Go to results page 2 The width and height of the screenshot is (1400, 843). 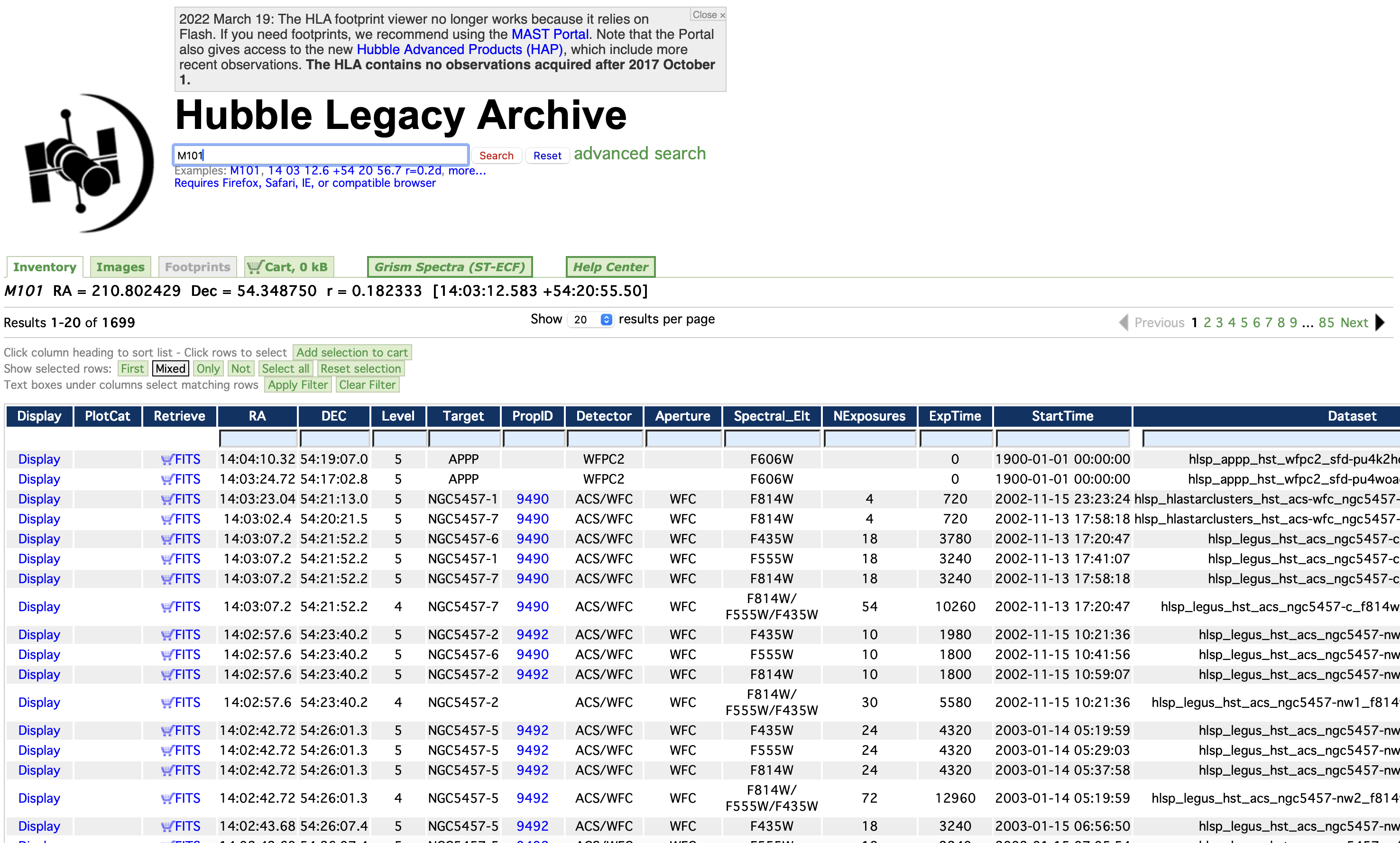point(1207,323)
